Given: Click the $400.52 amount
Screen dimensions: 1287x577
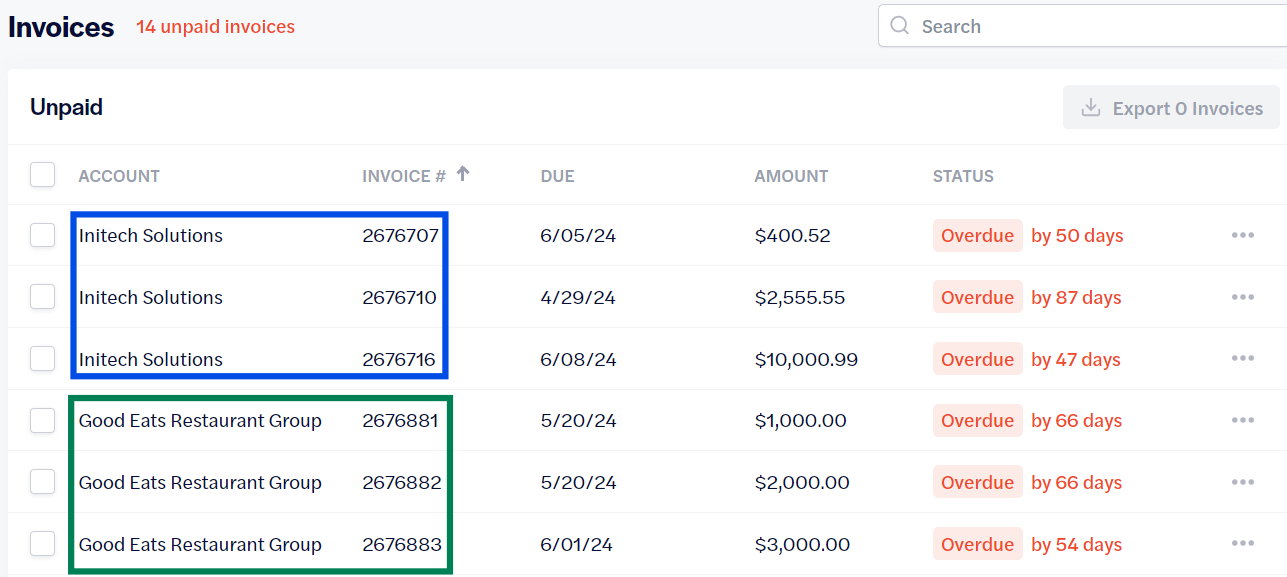Looking at the screenshot, I should pos(793,236).
